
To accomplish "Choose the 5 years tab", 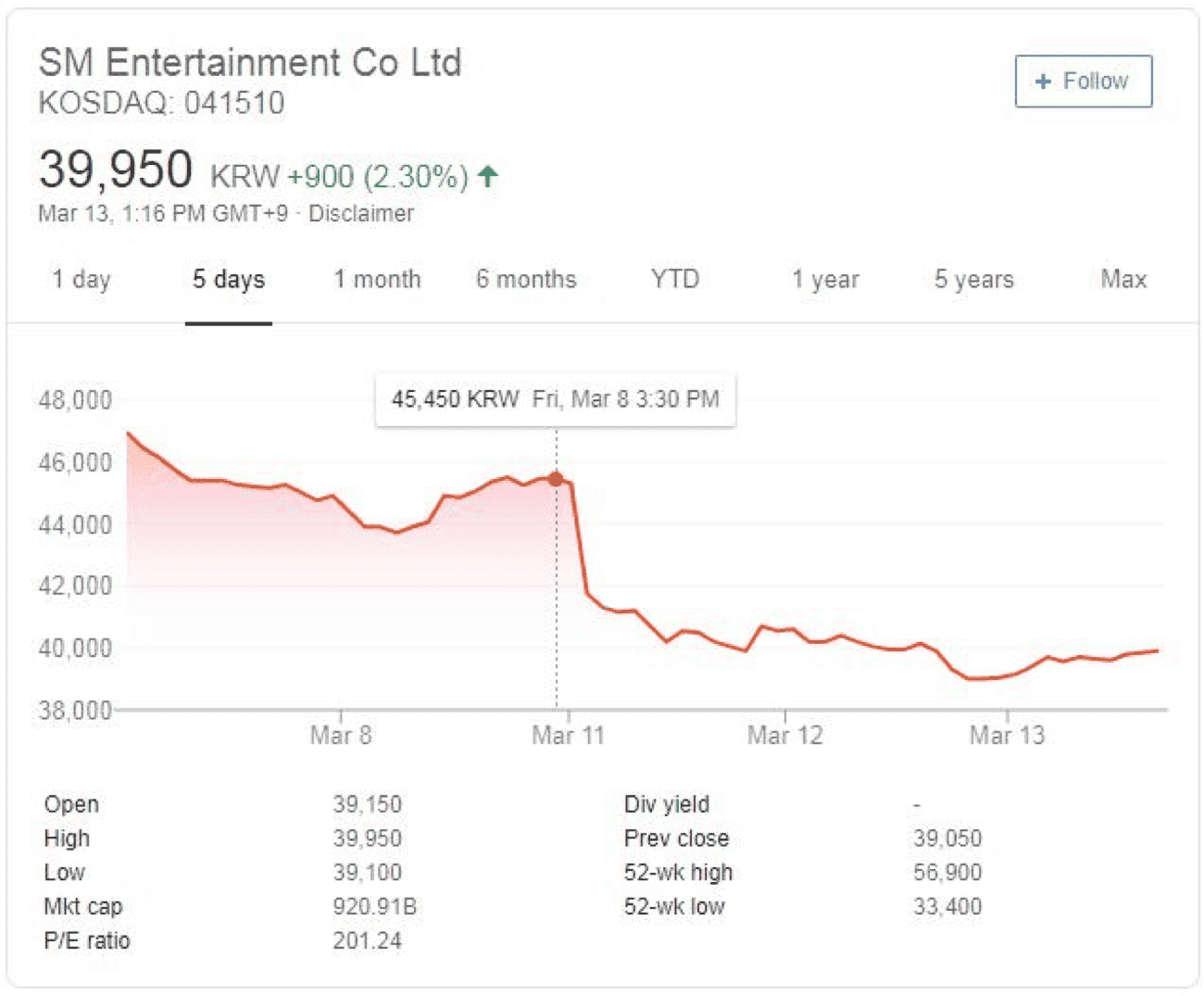I will 974,279.
